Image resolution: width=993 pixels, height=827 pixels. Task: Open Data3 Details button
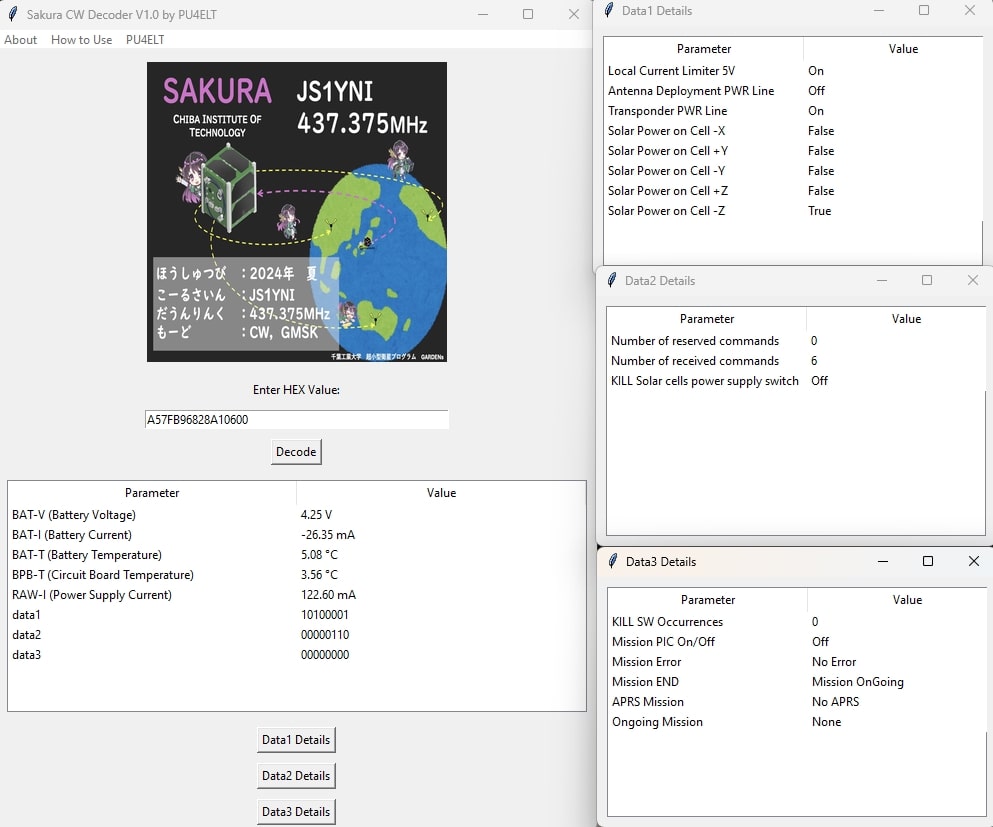pos(296,812)
